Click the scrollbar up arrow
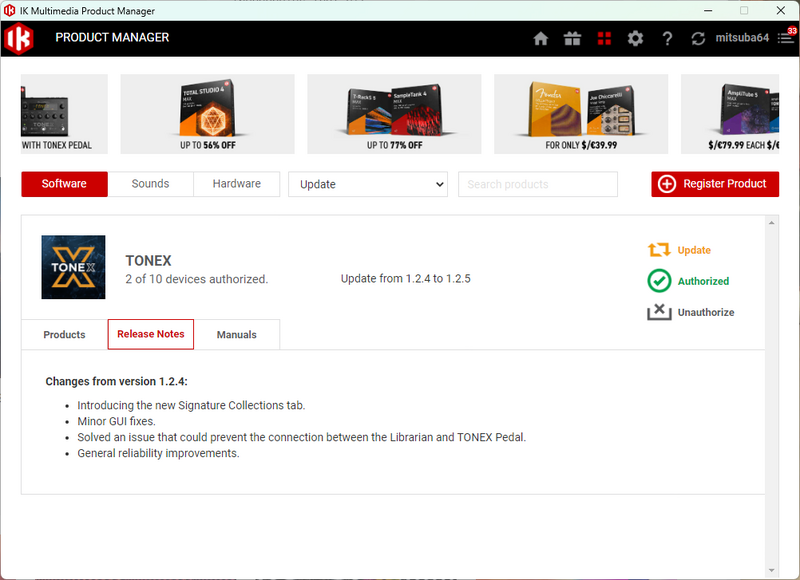The width and height of the screenshot is (800, 580). 771,222
